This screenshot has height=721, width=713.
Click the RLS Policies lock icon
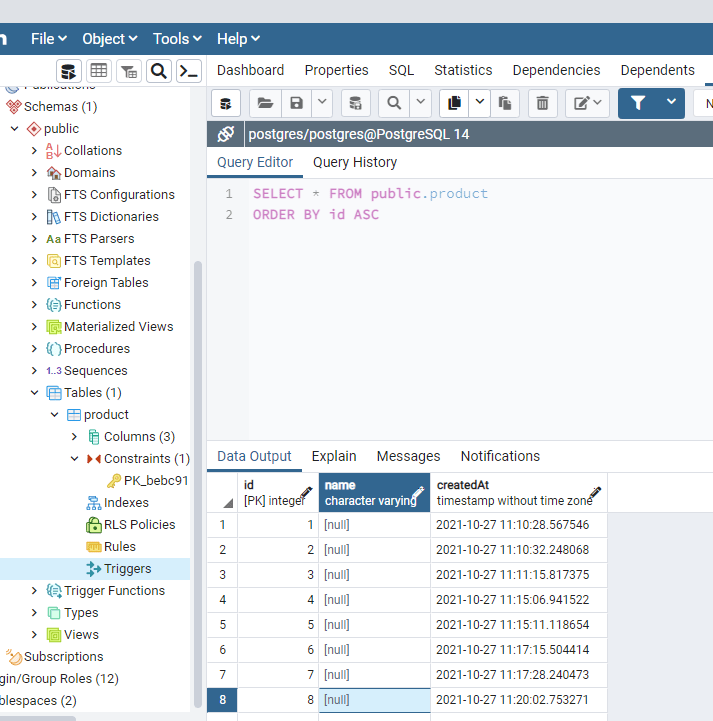point(94,525)
